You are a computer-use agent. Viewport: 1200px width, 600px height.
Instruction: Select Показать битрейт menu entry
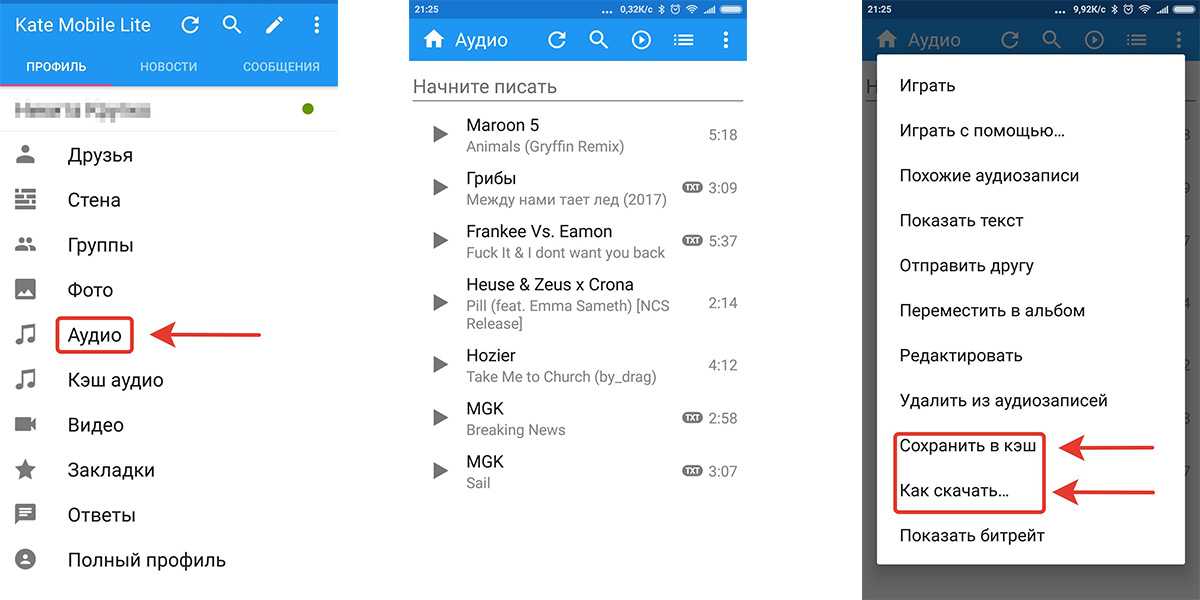tap(972, 535)
